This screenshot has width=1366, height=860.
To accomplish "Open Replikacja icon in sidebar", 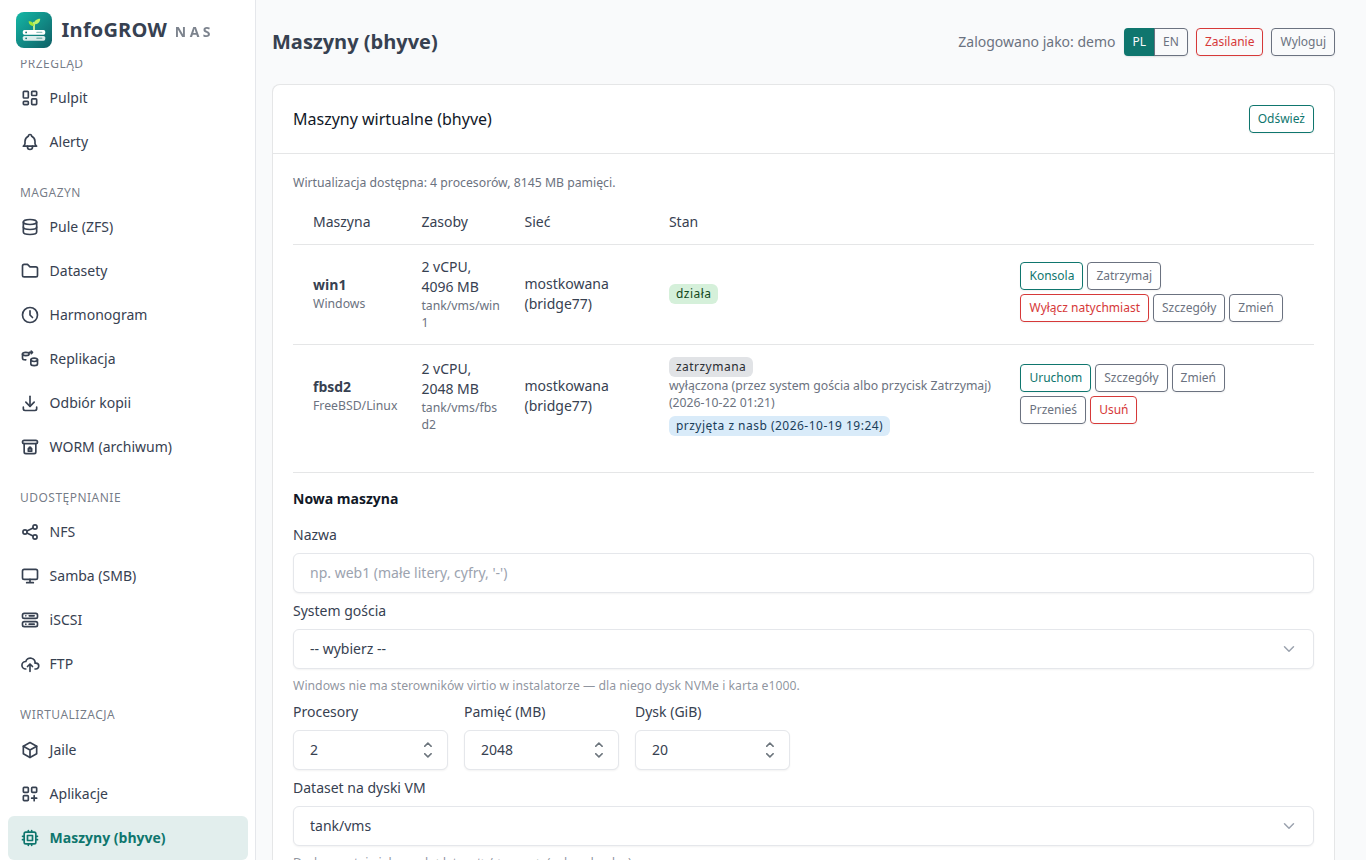I will 30,359.
